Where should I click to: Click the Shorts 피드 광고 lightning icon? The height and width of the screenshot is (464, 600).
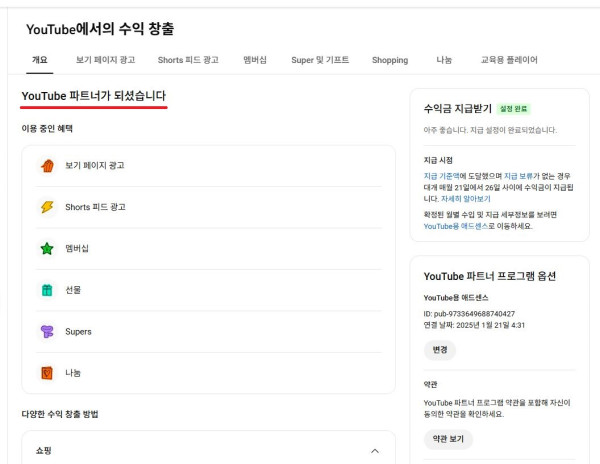(46, 207)
